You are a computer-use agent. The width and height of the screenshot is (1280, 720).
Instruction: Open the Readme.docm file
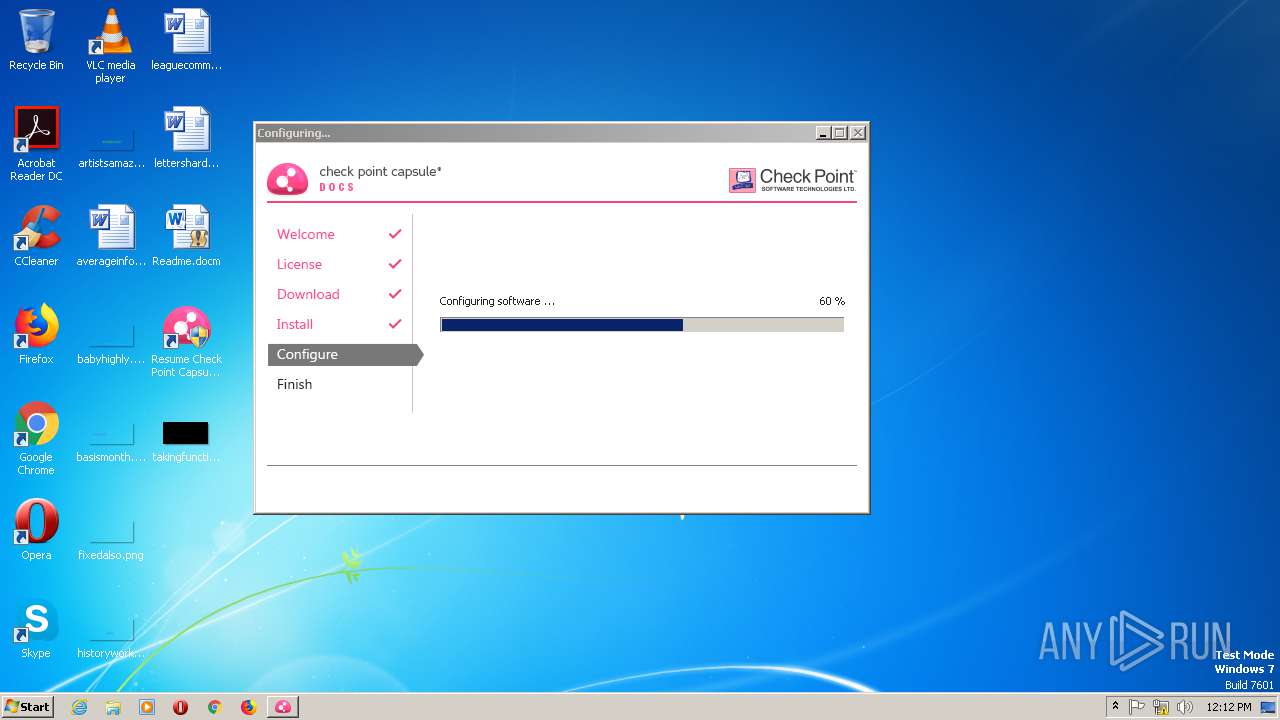coord(186,236)
